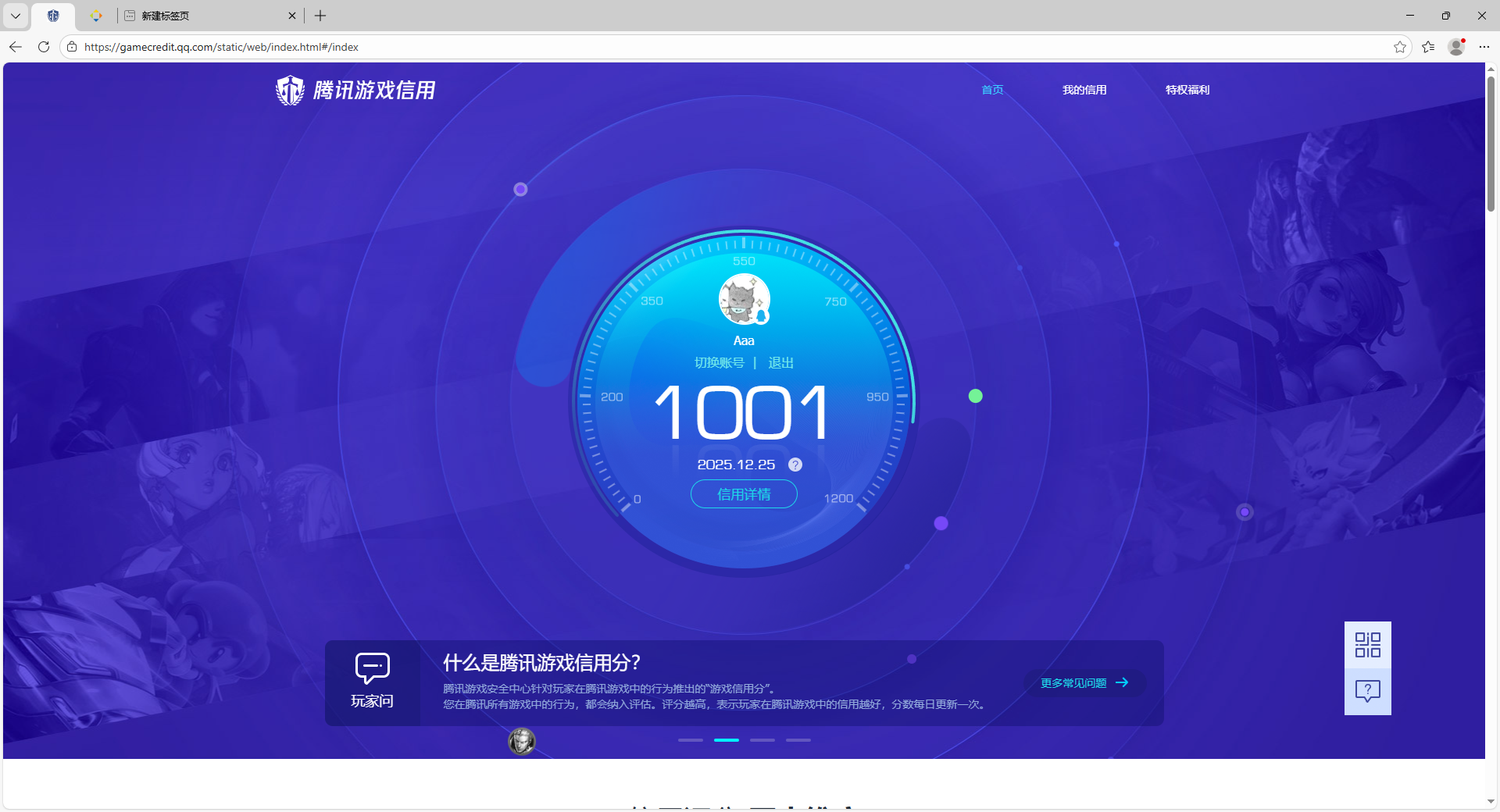Open the 我的信用 navigation item
The height and width of the screenshot is (812, 1500).
tap(1084, 90)
